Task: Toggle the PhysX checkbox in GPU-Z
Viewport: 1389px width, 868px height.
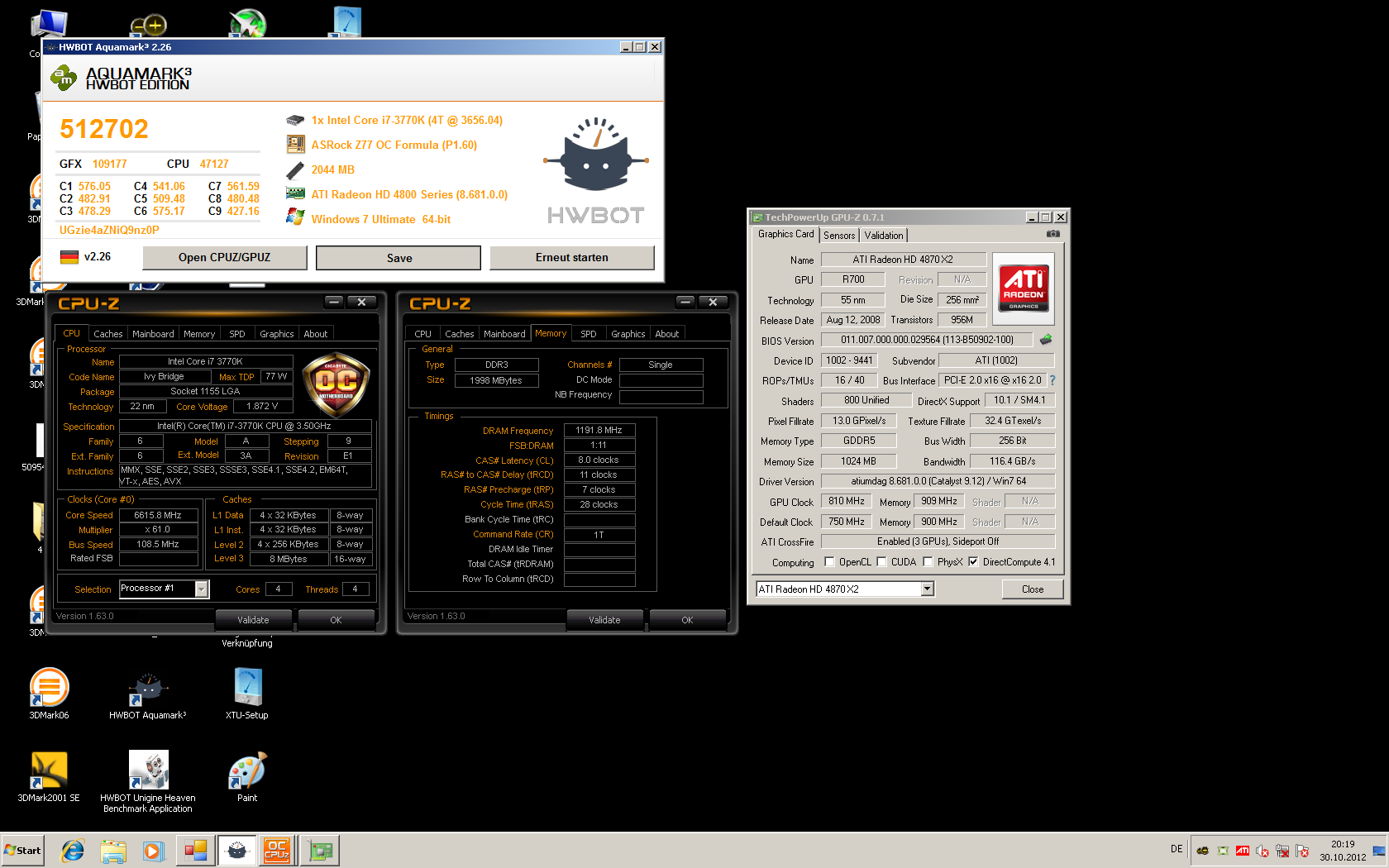Action: click(x=928, y=562)
